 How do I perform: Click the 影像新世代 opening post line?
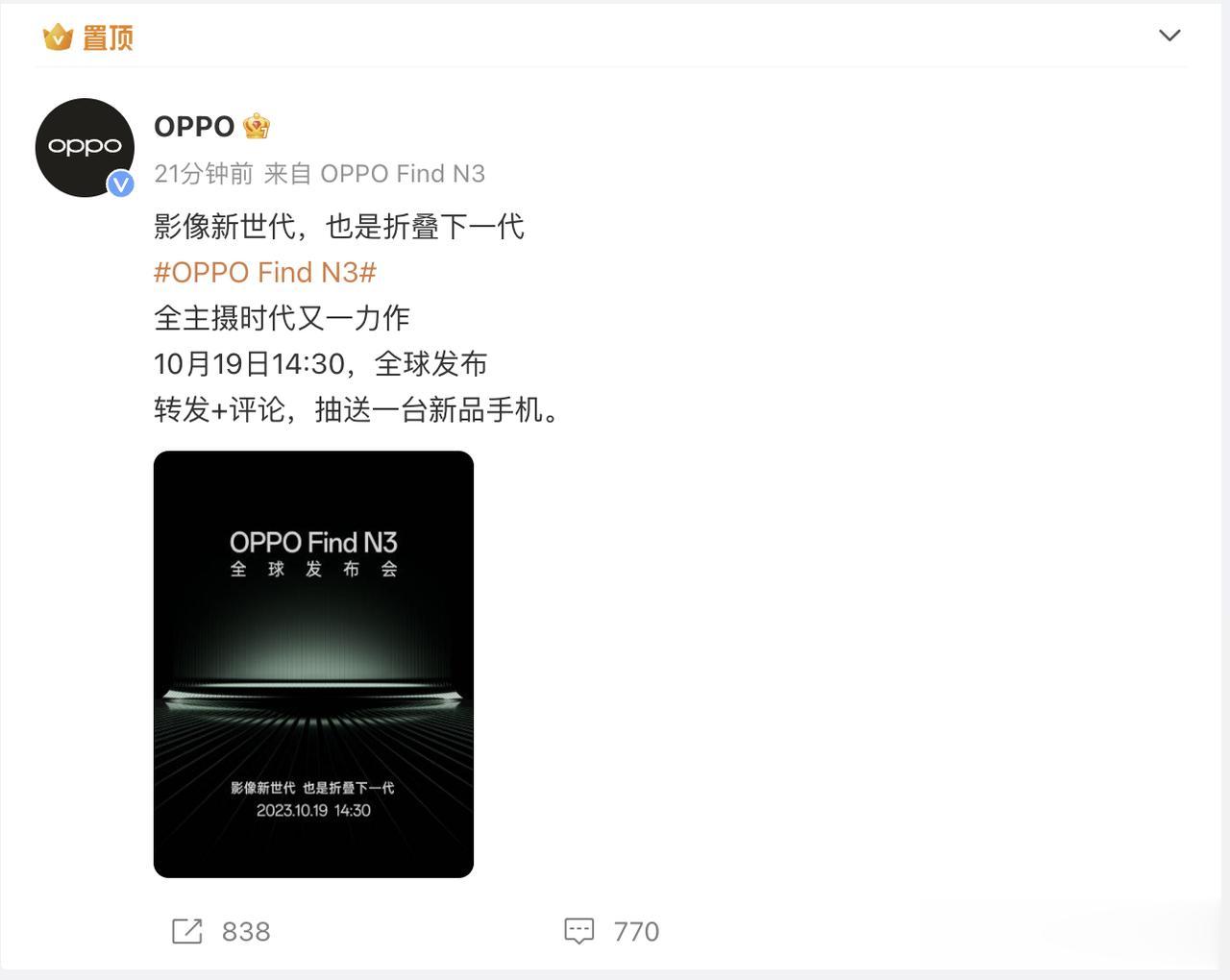[x=339, y=227]
